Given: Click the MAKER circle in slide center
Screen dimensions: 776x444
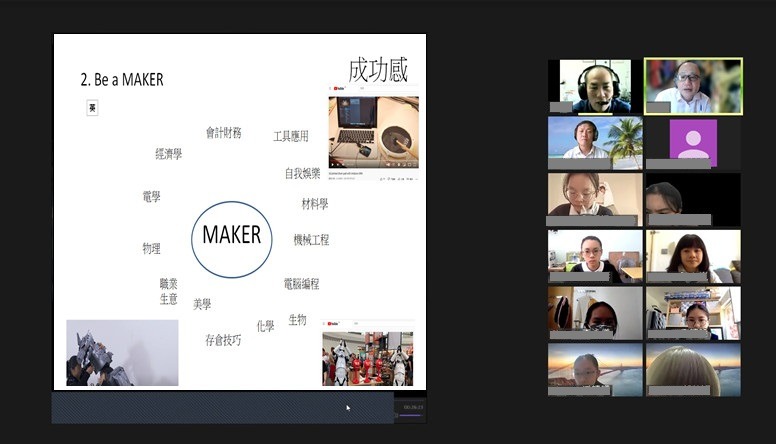Looking at the screenshot, I should (x=231, y=236).
